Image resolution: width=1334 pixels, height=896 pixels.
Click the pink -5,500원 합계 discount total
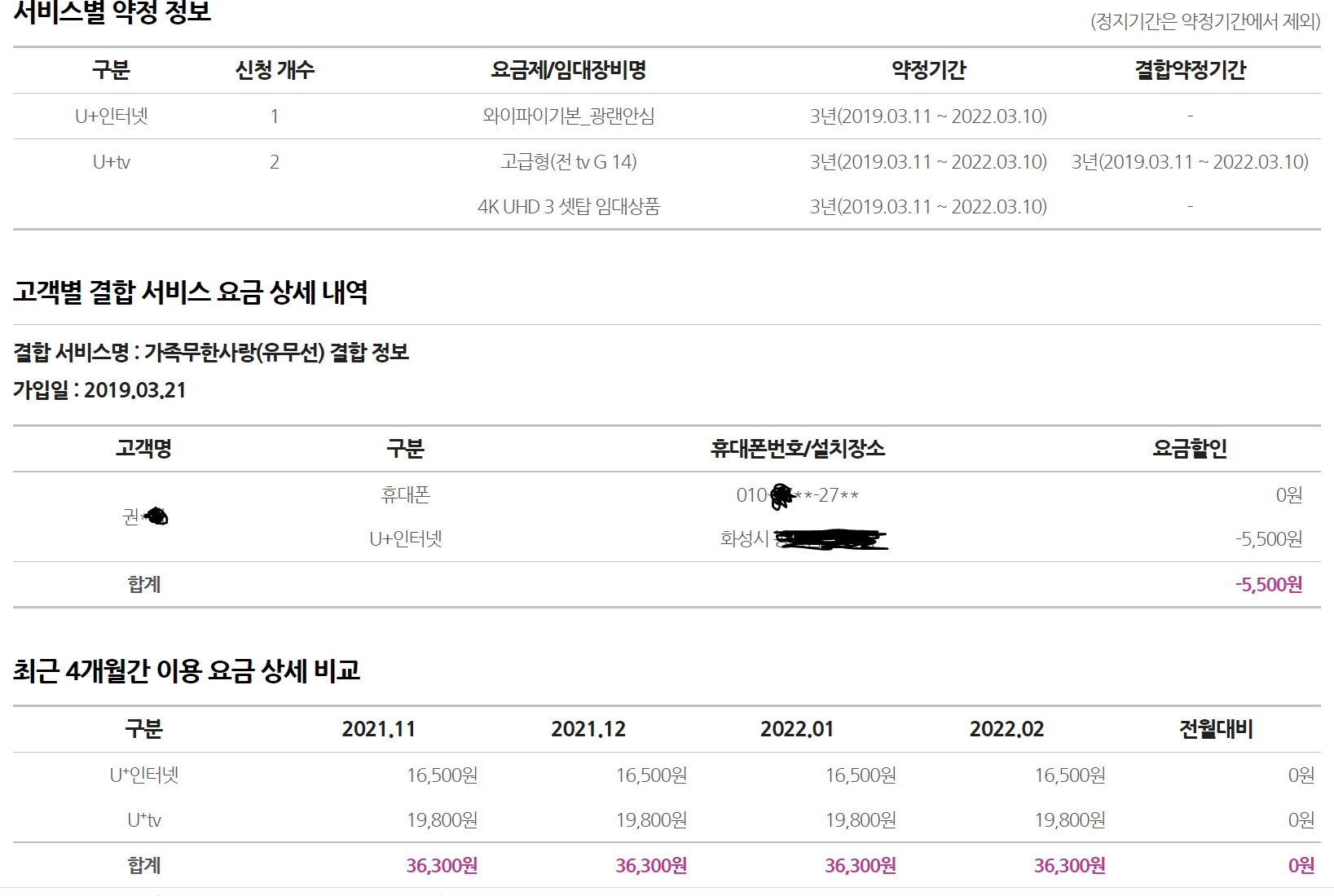click(x=1268, y=585)
